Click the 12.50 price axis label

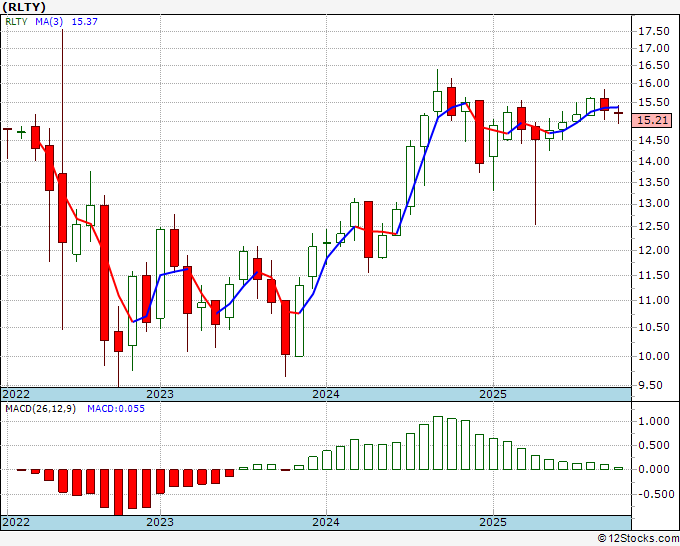point(654,226)
